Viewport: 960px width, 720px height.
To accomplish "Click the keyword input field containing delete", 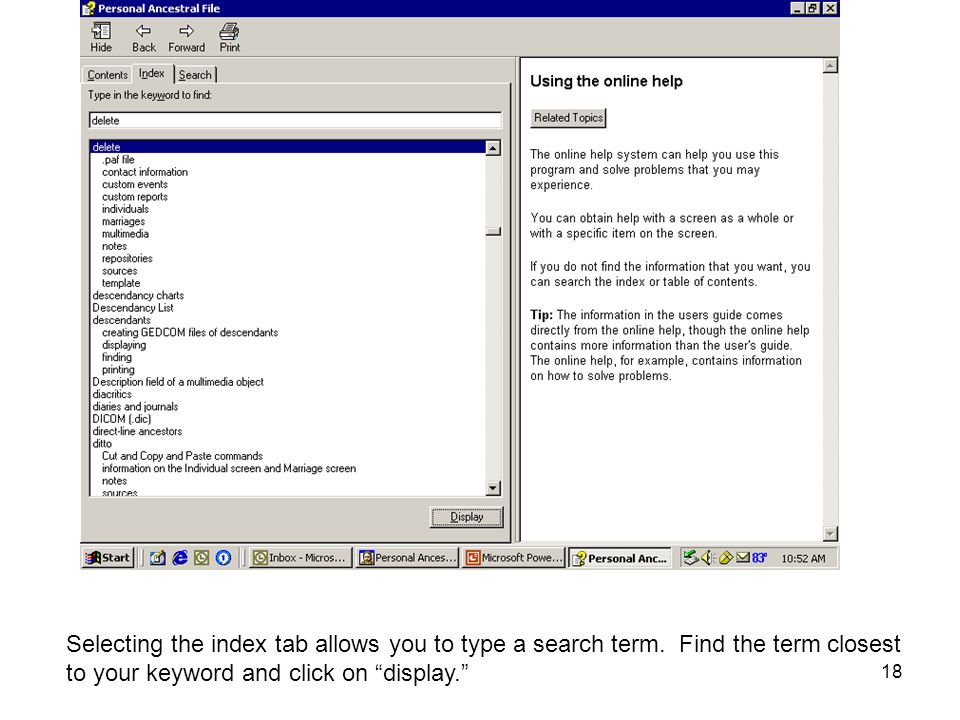I will pos(295,121).
